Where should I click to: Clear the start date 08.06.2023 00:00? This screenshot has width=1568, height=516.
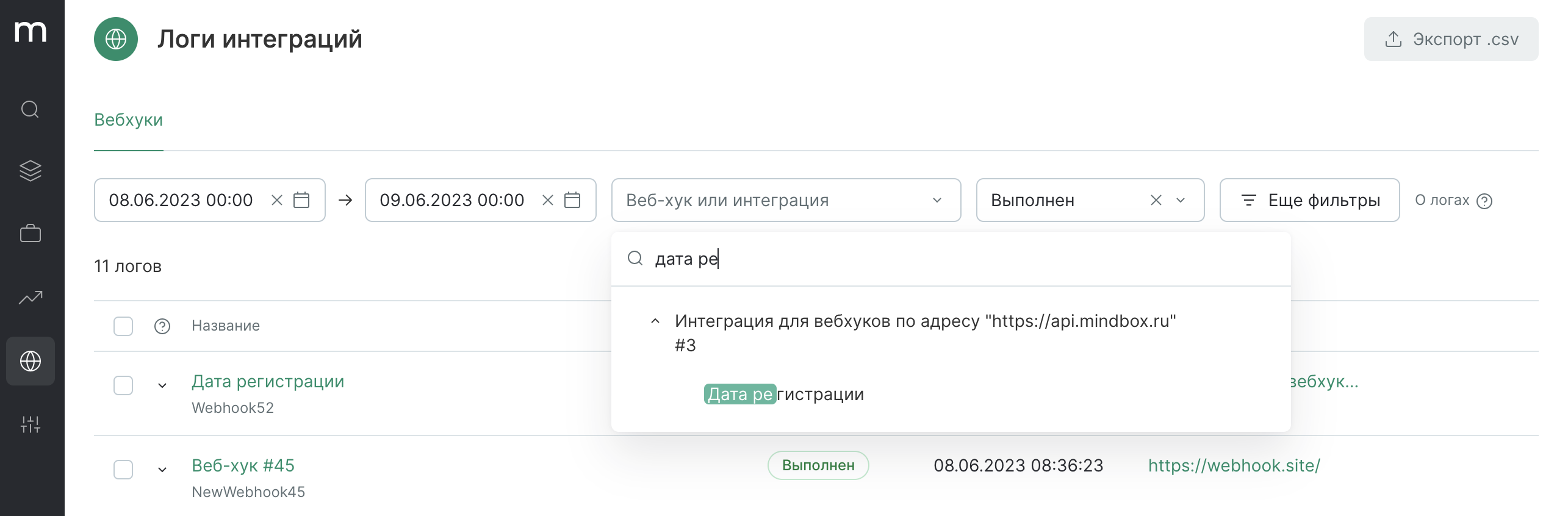click(x=277, y=200)
